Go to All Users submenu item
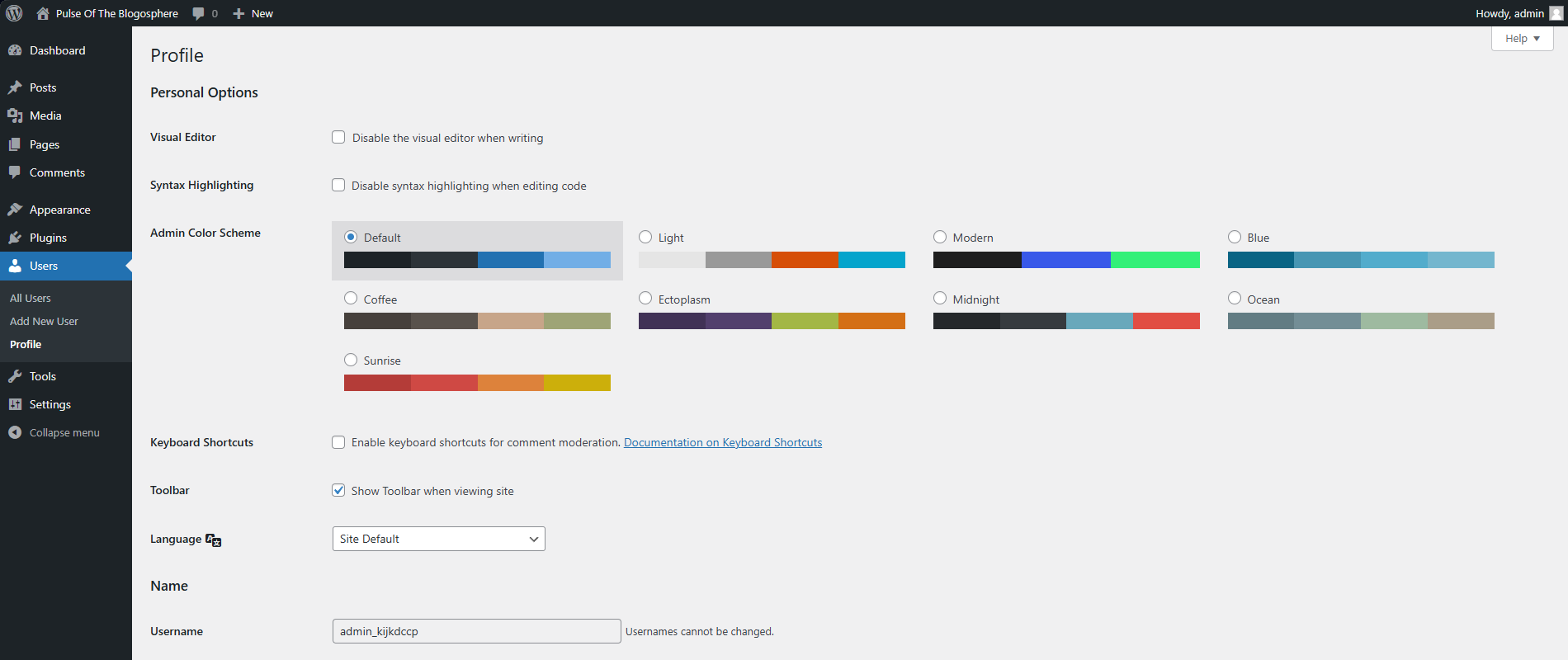The image size is (1568, 660). [31, 298]
